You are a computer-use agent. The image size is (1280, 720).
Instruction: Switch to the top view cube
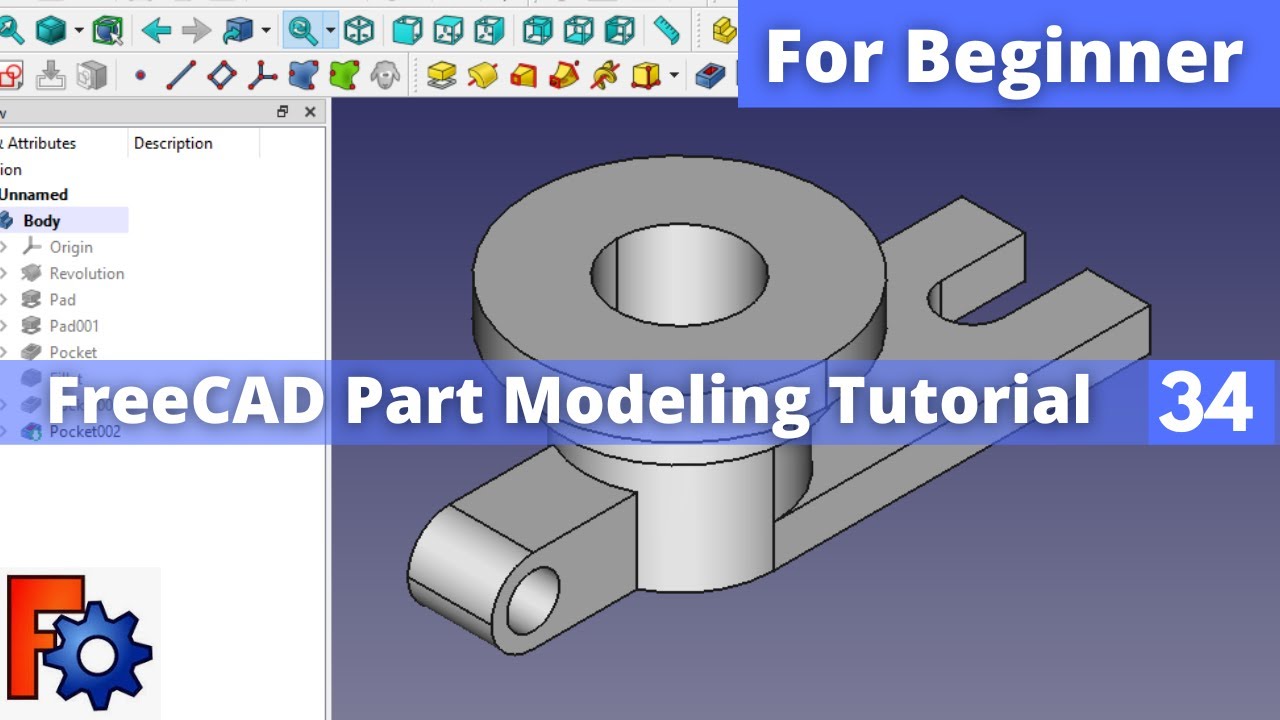448,31
